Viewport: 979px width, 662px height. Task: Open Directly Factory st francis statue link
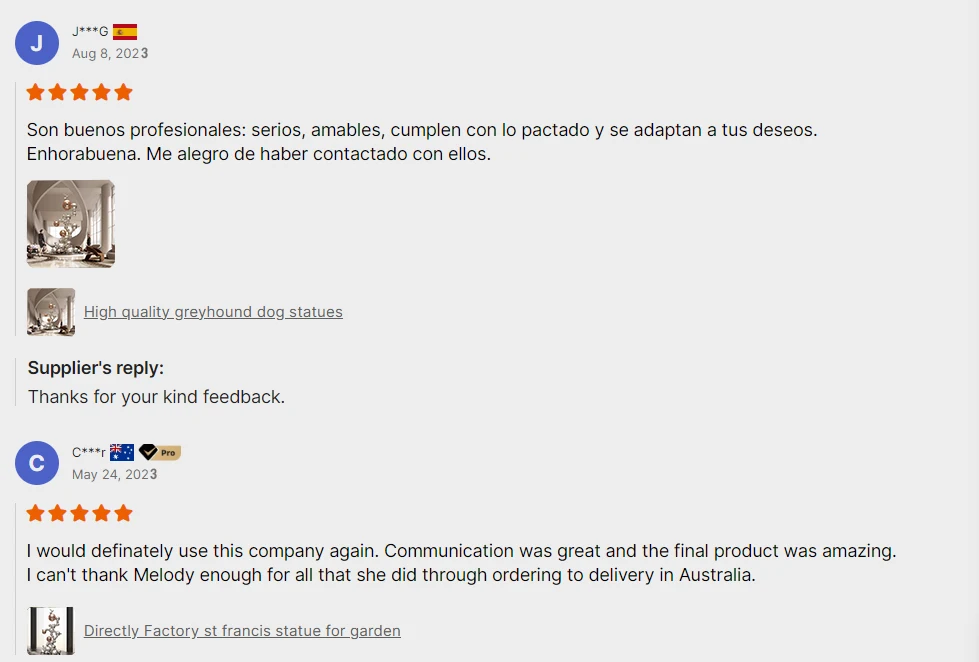pyautogui.click(x=242, y=631)
